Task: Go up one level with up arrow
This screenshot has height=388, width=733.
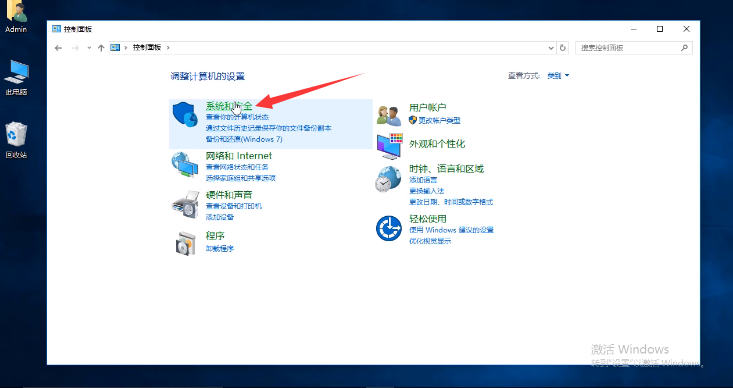Action: pos(101,48)
